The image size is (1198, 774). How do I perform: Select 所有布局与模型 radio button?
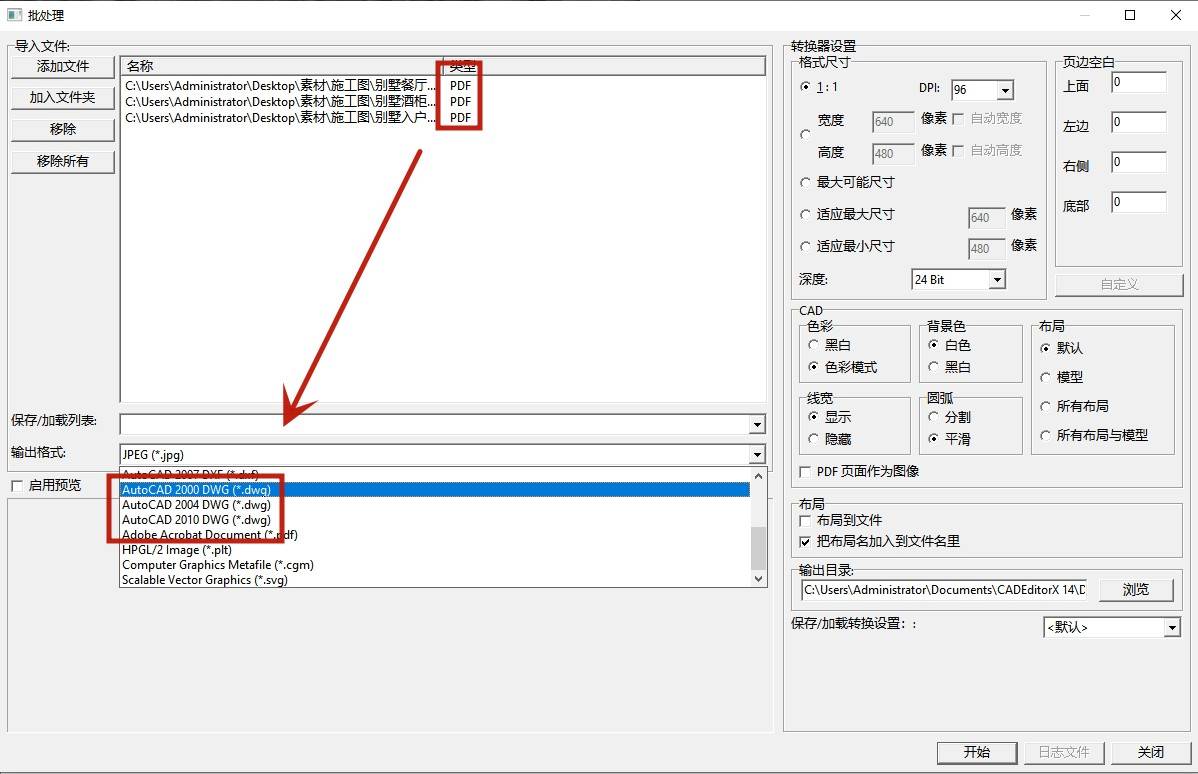(1045, 436)
